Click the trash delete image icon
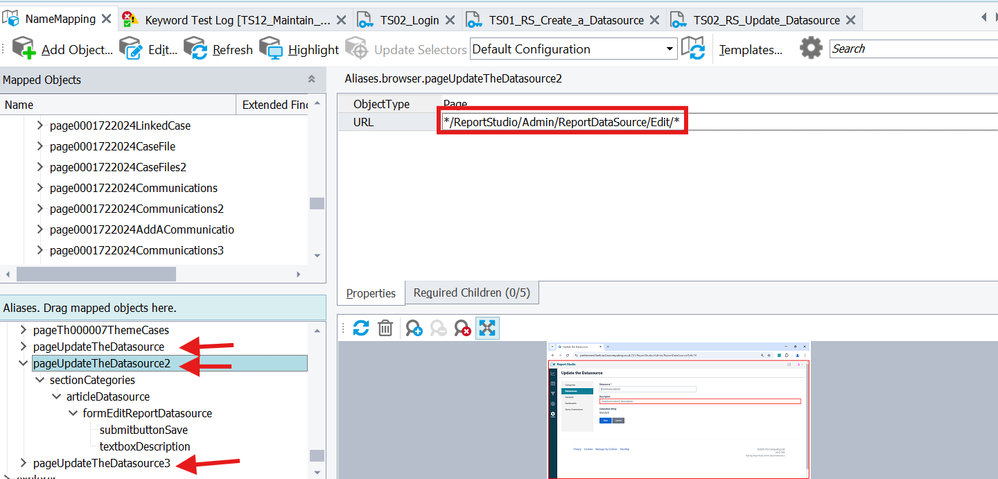Screen dimensions: 998x479 (x=385, y=328)
